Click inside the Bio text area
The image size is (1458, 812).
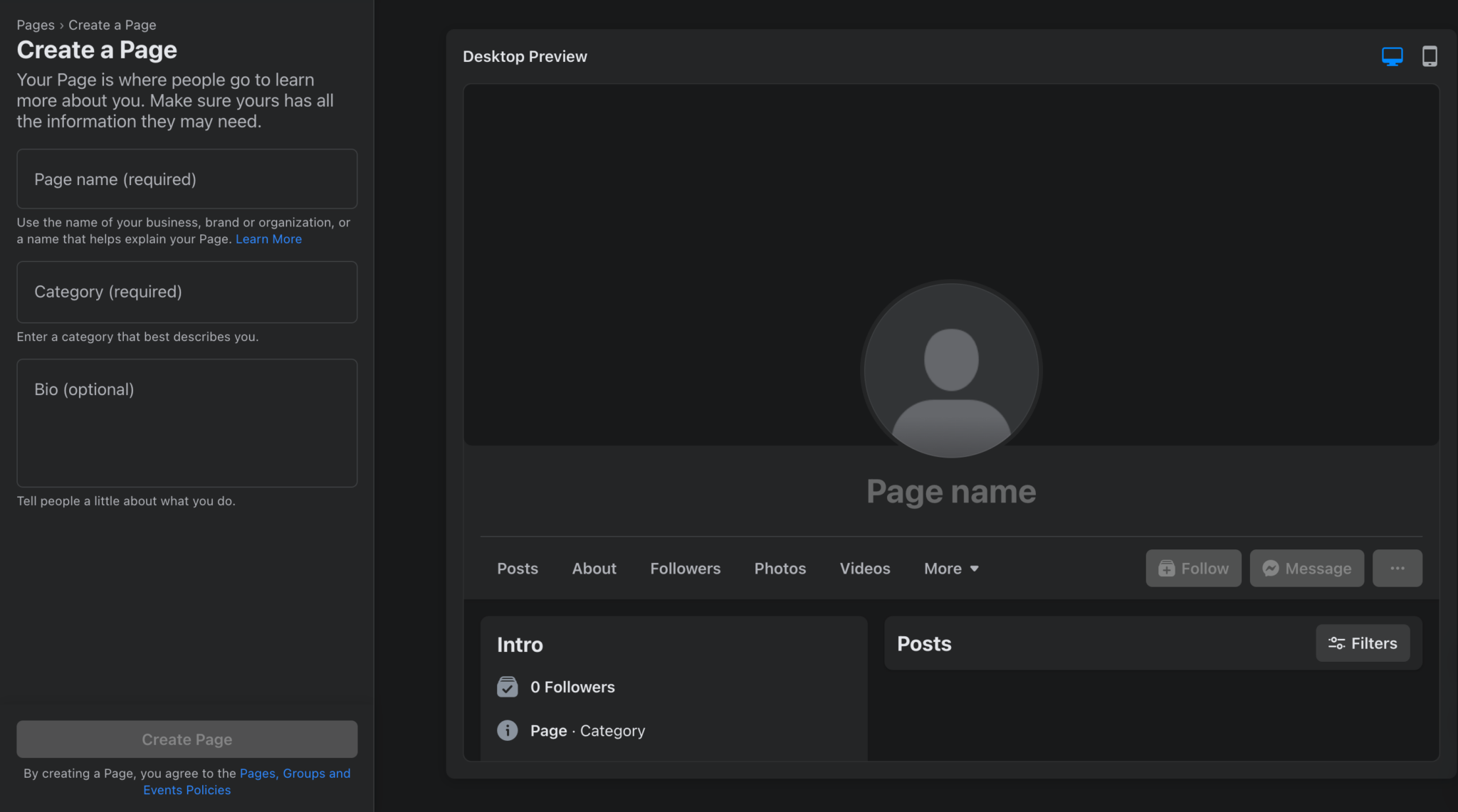(x=187, y=423)
